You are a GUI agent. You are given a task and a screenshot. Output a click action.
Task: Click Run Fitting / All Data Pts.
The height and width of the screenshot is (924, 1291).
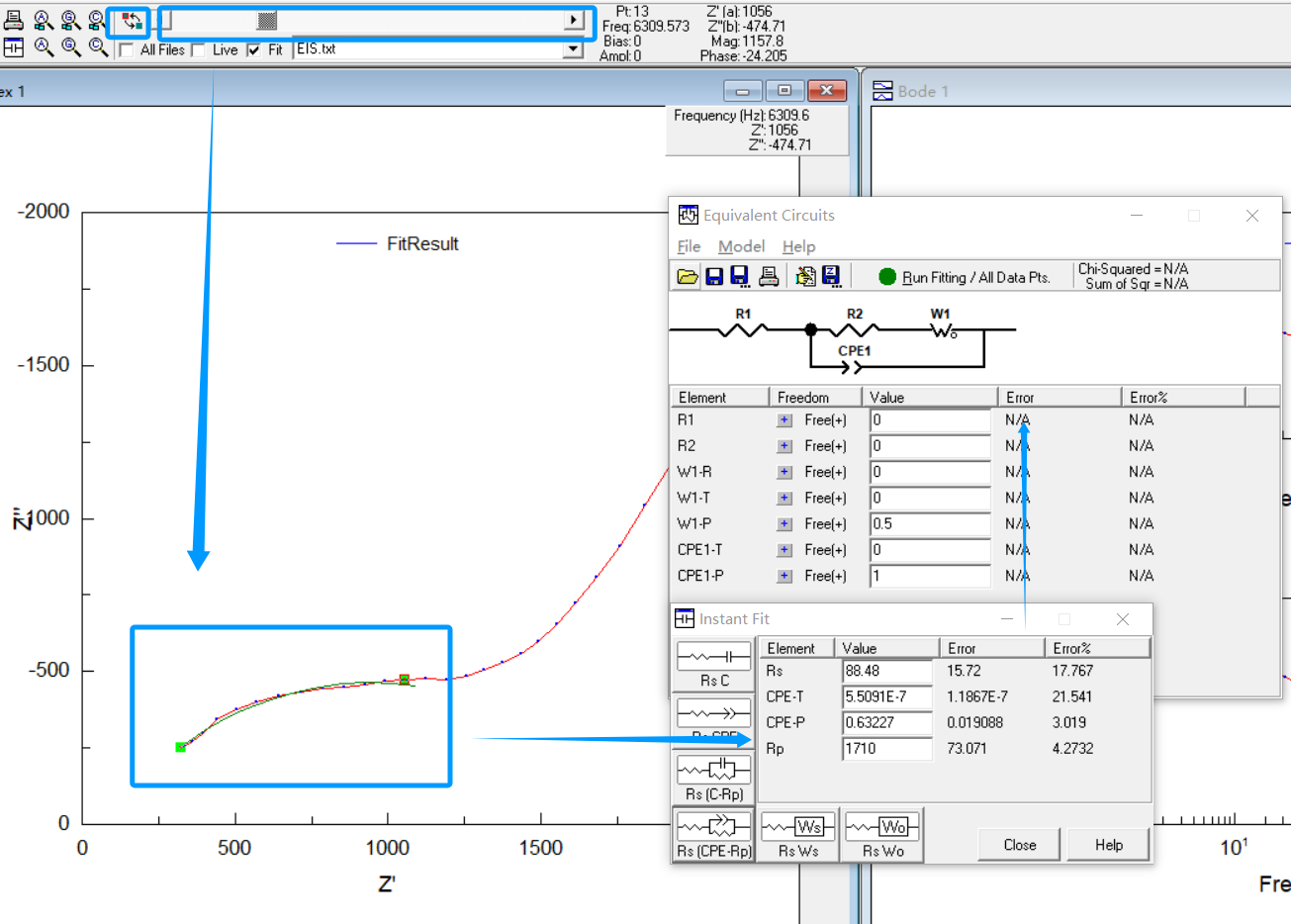pos(964,277)
